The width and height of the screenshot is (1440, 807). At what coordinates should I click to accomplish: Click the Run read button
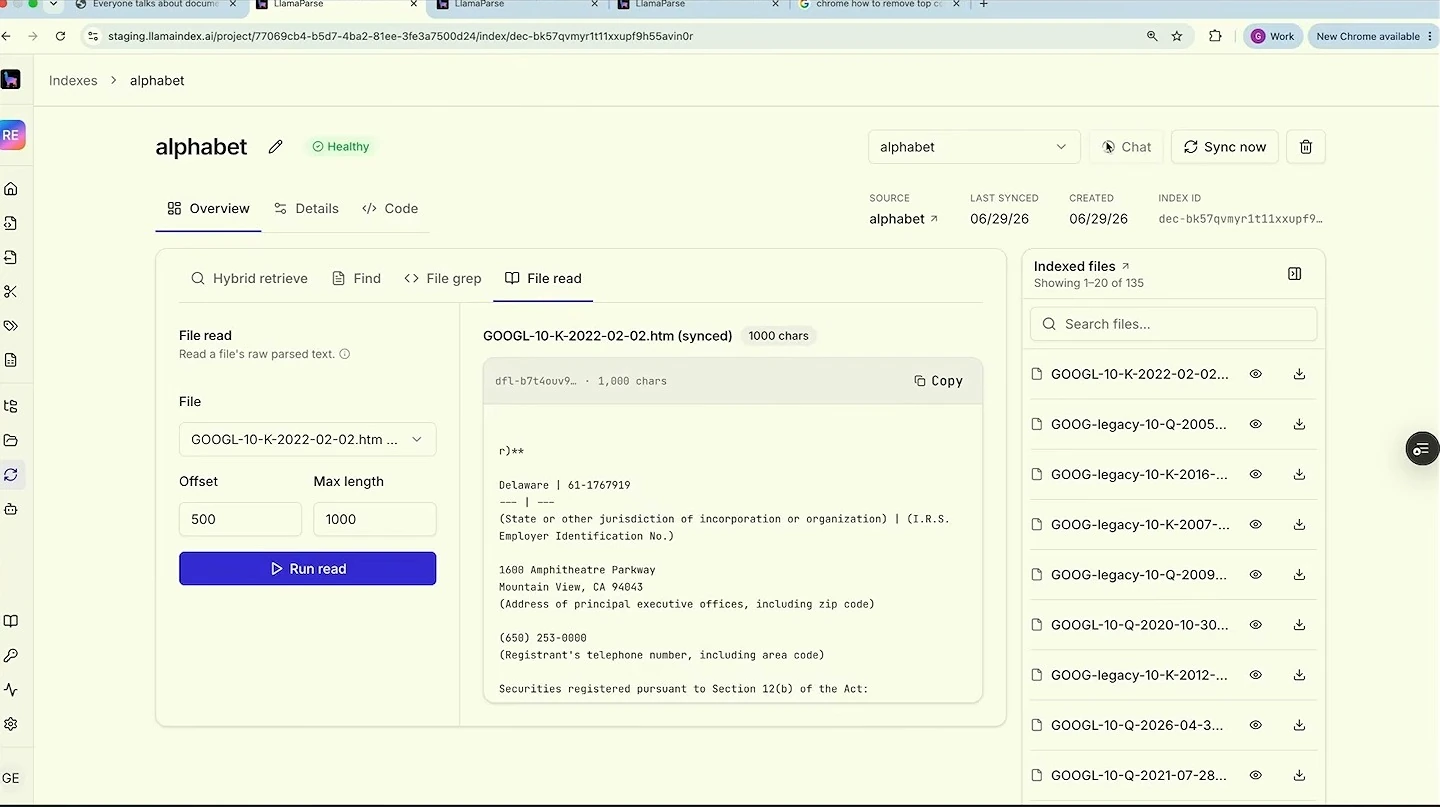(307, 569)
